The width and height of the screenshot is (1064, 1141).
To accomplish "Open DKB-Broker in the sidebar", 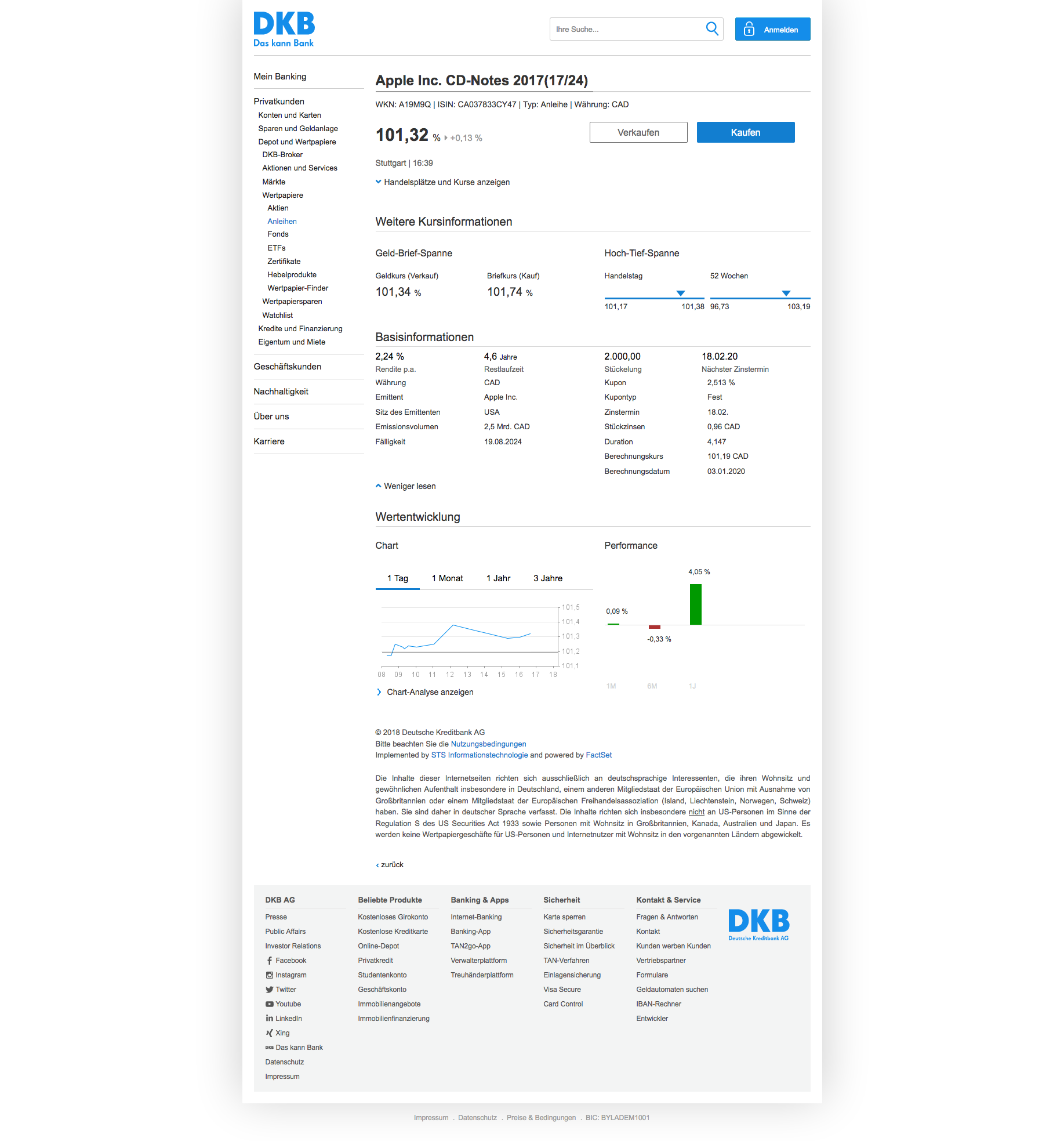I will (282, 155).
